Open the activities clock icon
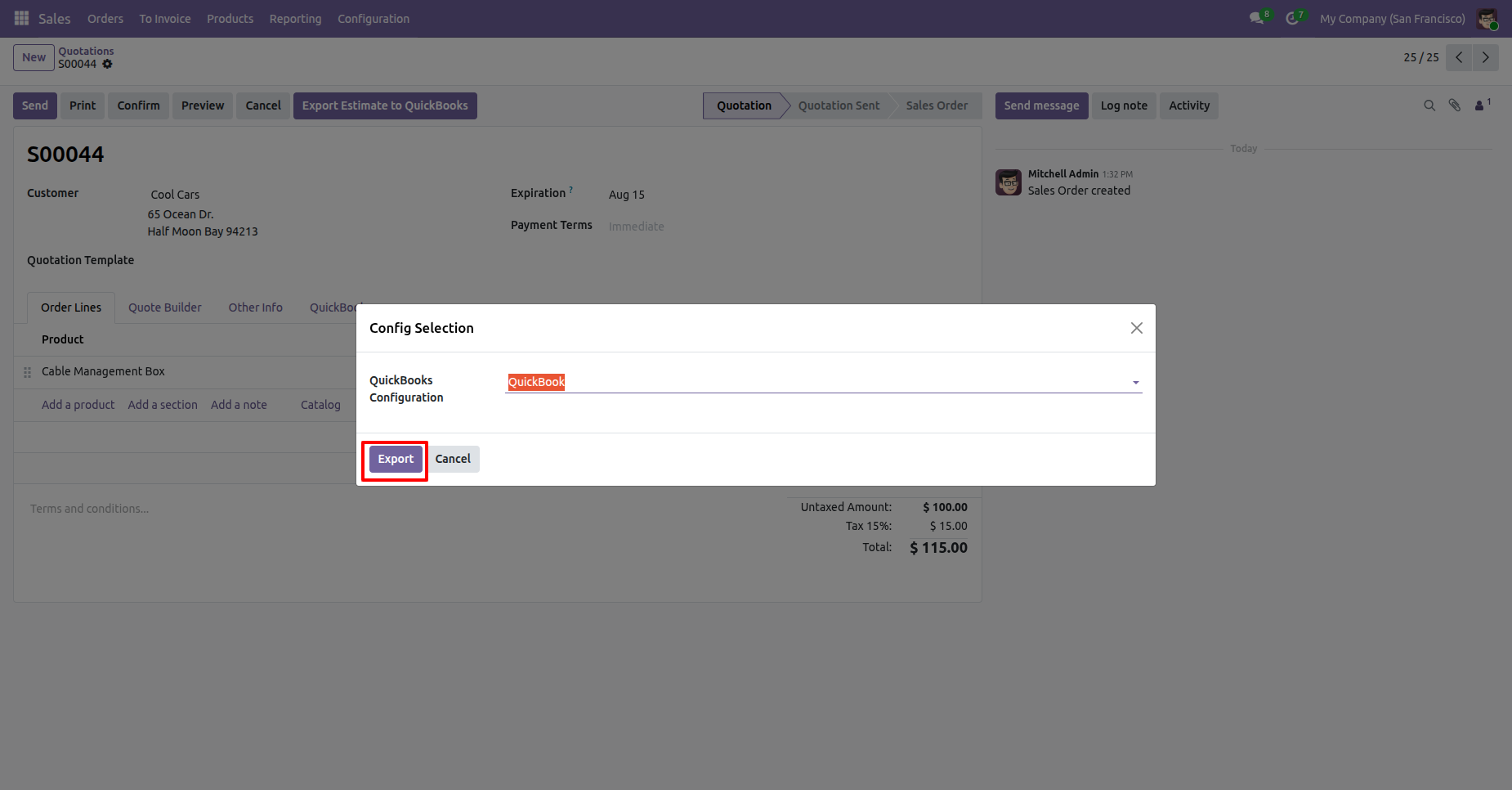Image resolution: width=1512 pixels, height=790 pixels. tap(1292, 18)
